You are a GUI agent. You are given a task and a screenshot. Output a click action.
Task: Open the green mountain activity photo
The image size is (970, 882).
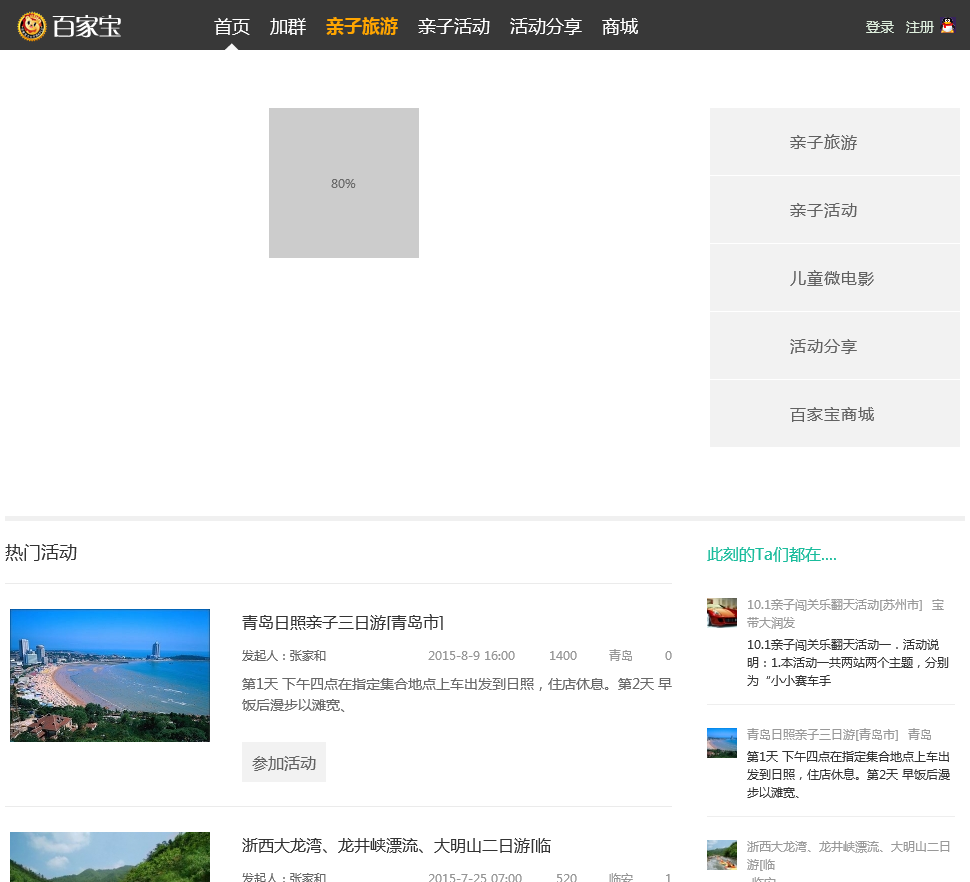point(110,857)
